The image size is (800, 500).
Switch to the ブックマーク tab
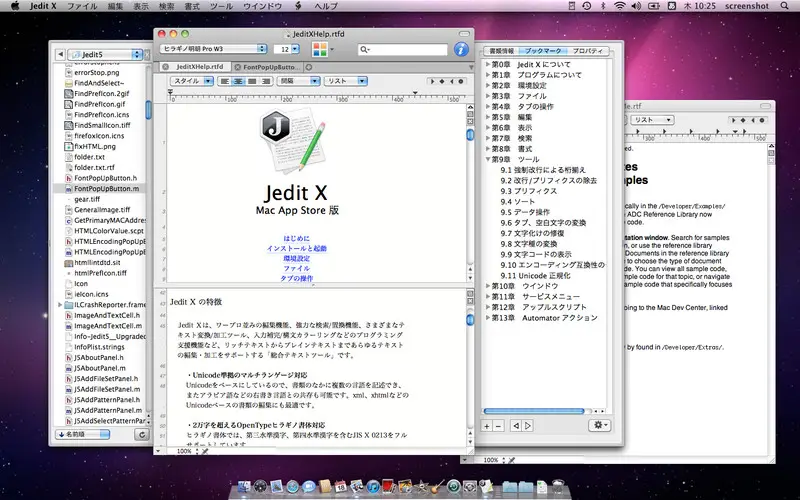(543, 51)
